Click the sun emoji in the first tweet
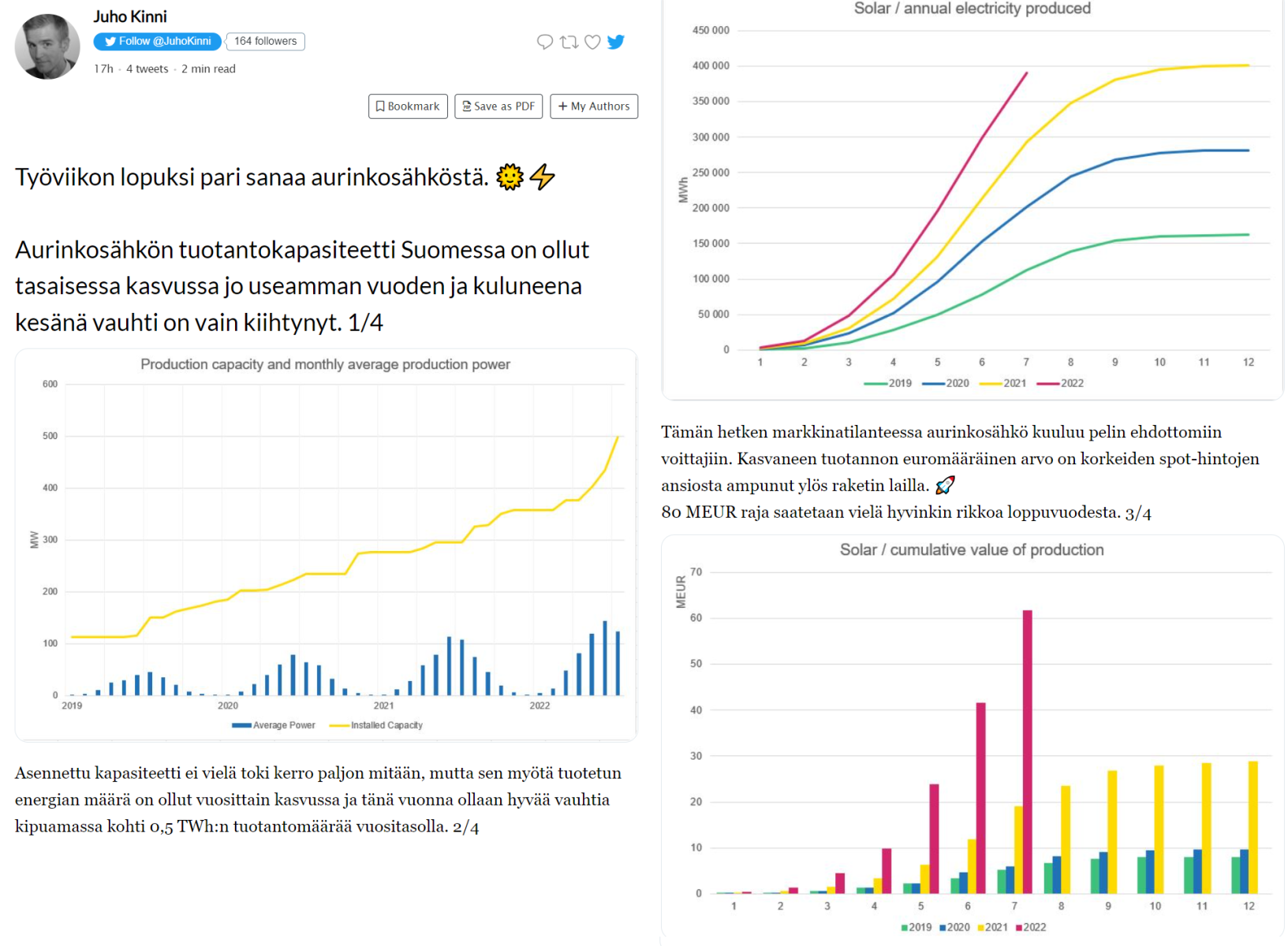Viewport: 1288px width, 946px height. point(510,177)
